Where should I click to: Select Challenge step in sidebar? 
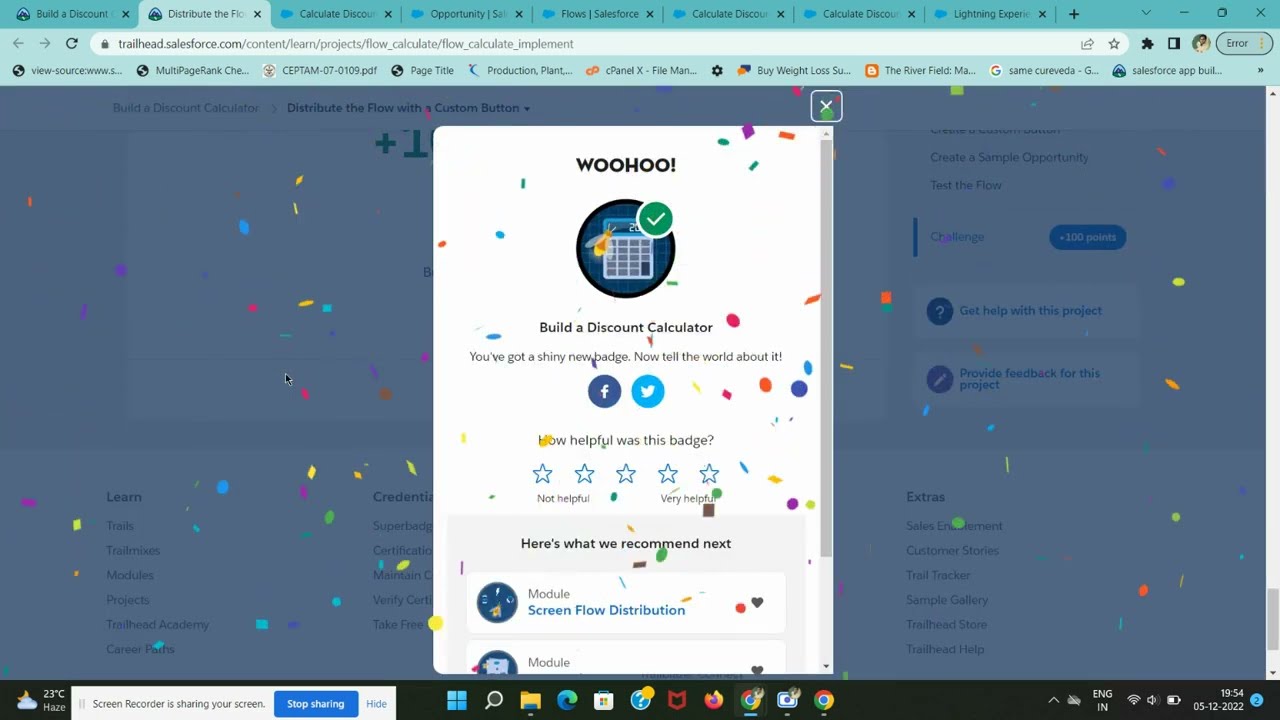pyautogui.click(x=957, y=237)
